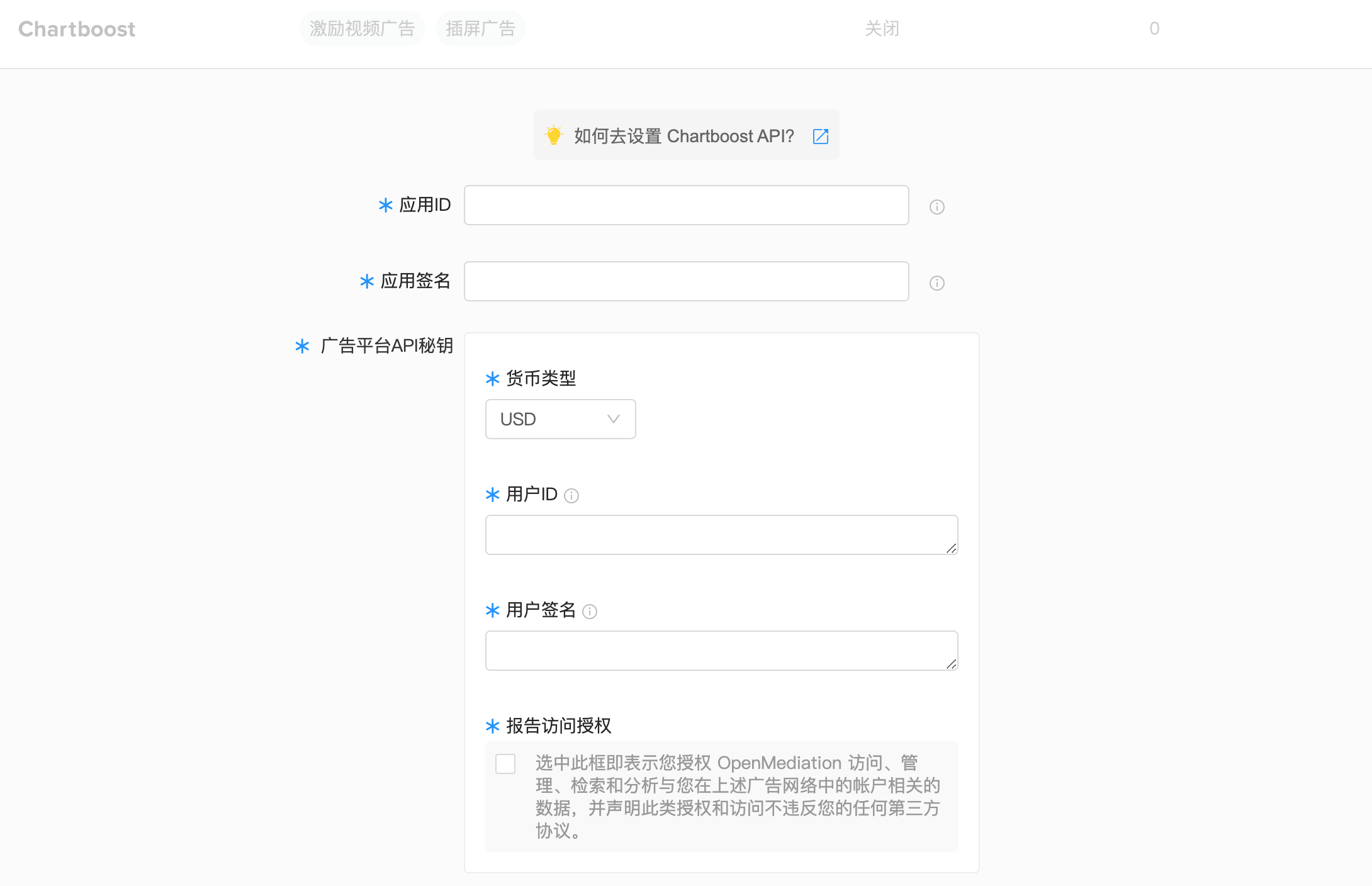Image resolution: width=1372 pixels, height=886 pixels.
Task: Click the 广告平台API秘钥 label
Action: tap(387, 346)
